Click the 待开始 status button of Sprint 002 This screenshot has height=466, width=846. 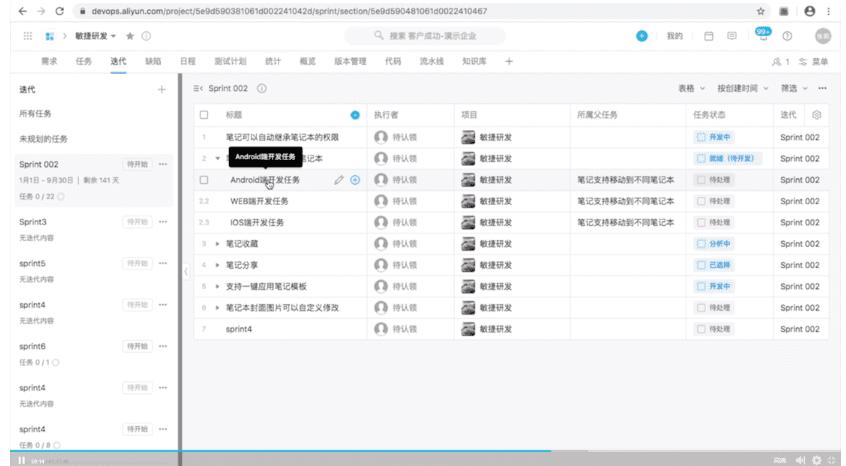[x=137, y=164]
